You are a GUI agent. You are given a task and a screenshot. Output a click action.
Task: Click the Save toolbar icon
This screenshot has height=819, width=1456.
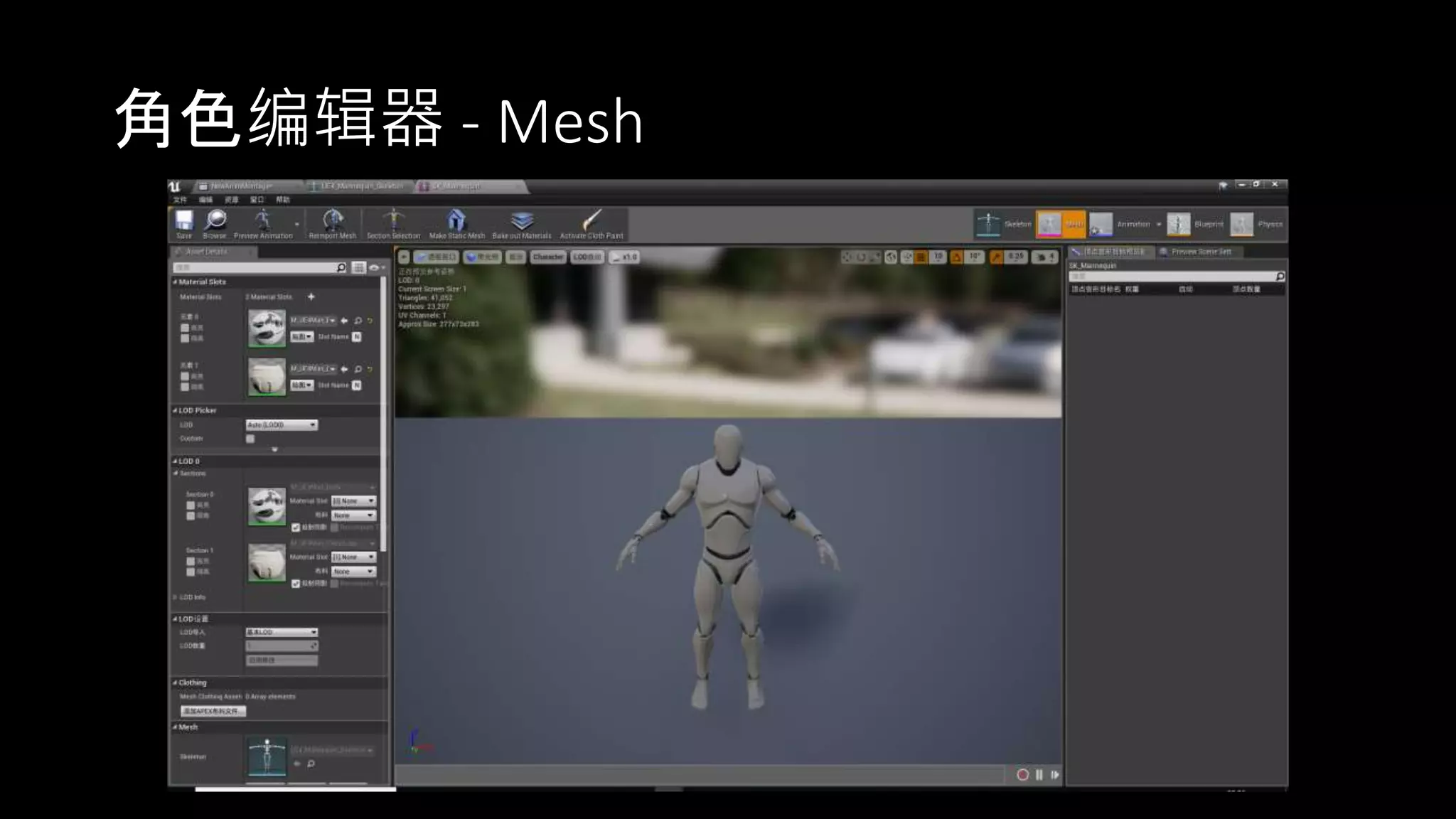coord(184,220)
